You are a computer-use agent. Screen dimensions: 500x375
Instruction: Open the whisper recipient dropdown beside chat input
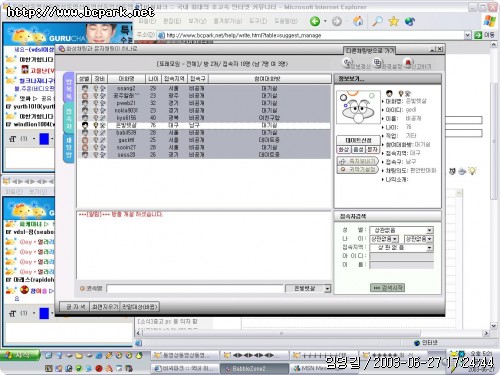[327, 289]
